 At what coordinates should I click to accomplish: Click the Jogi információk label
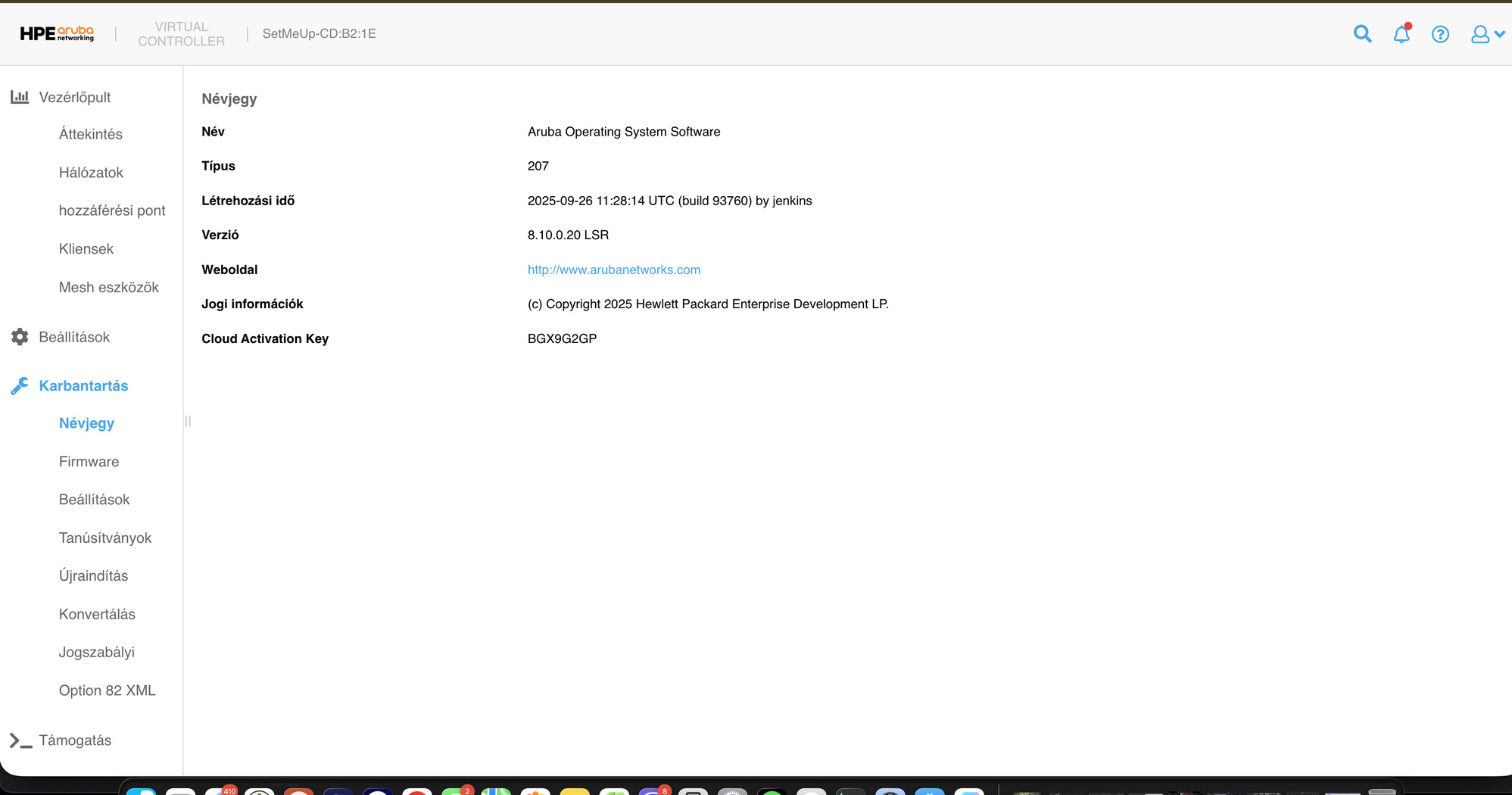252,304
